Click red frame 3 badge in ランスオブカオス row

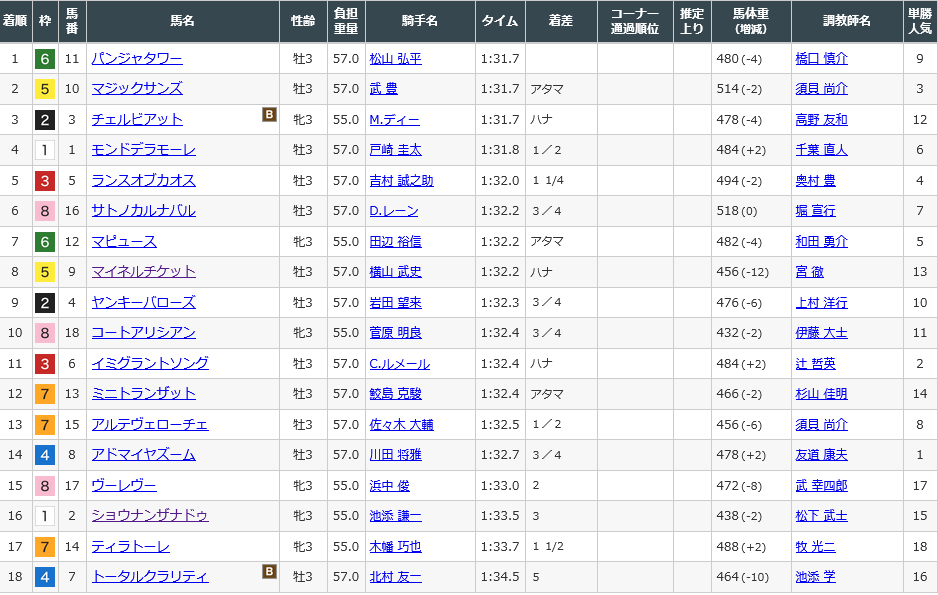coord(44,181)
